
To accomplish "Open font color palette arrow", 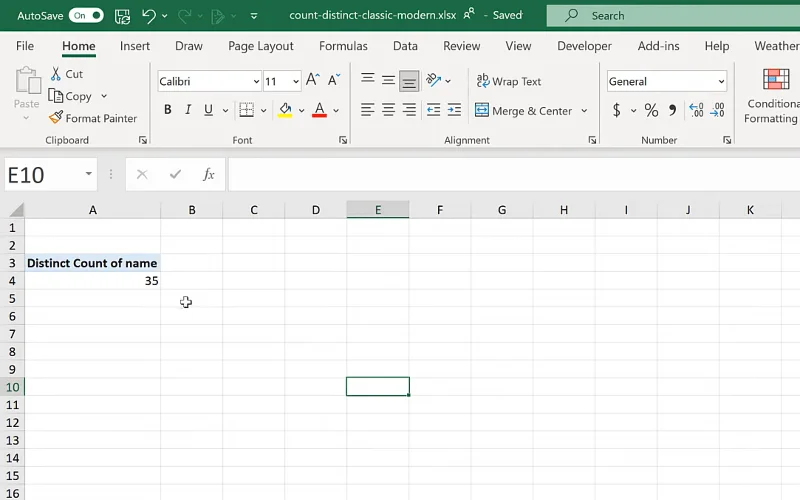I will point(336,110).
